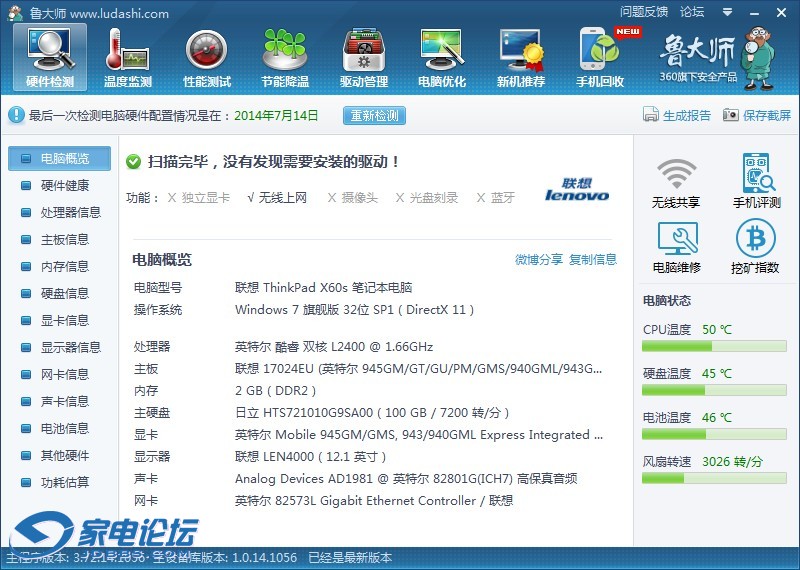Open the 新机推荐 new PC recommendation
800x570 pixels.
point(521,57)
